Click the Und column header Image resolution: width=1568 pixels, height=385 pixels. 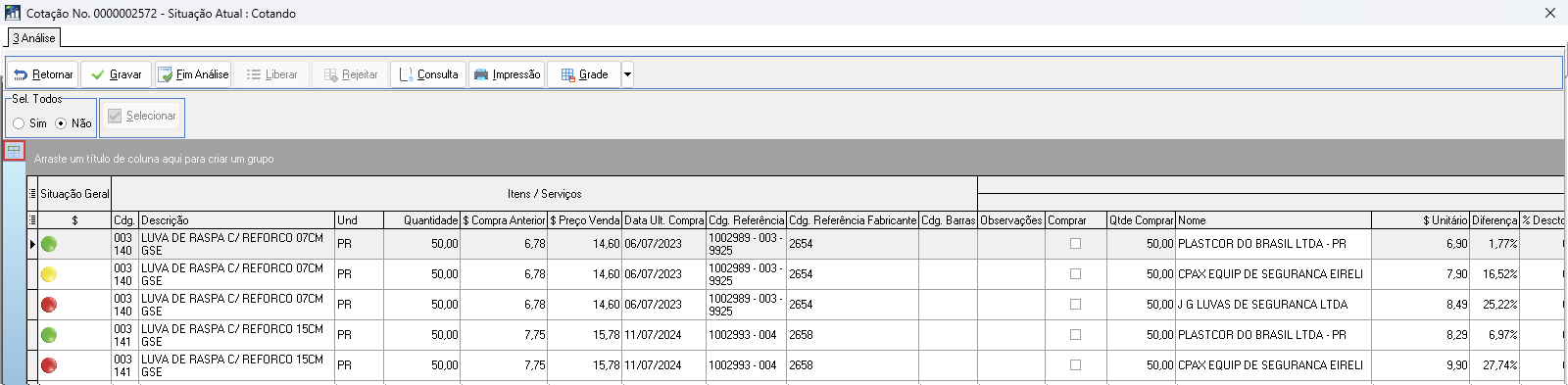click(359, 220)
